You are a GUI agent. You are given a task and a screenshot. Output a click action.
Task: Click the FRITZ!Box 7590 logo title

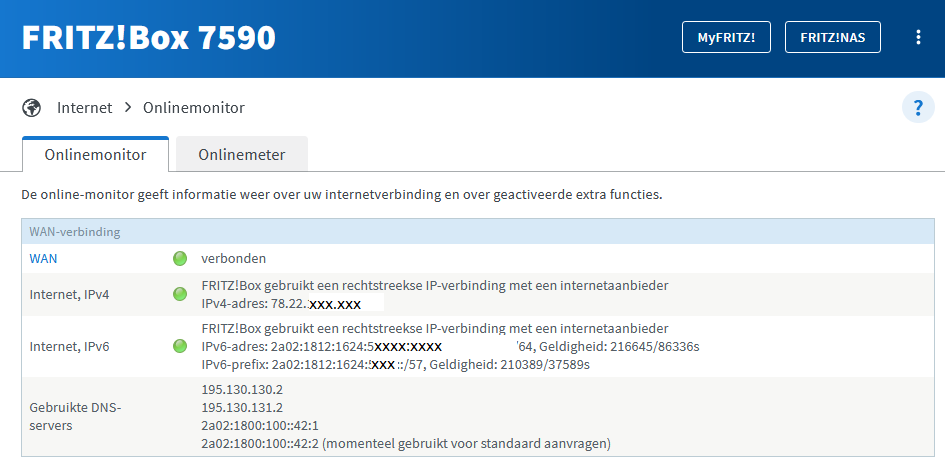[149, 38]
